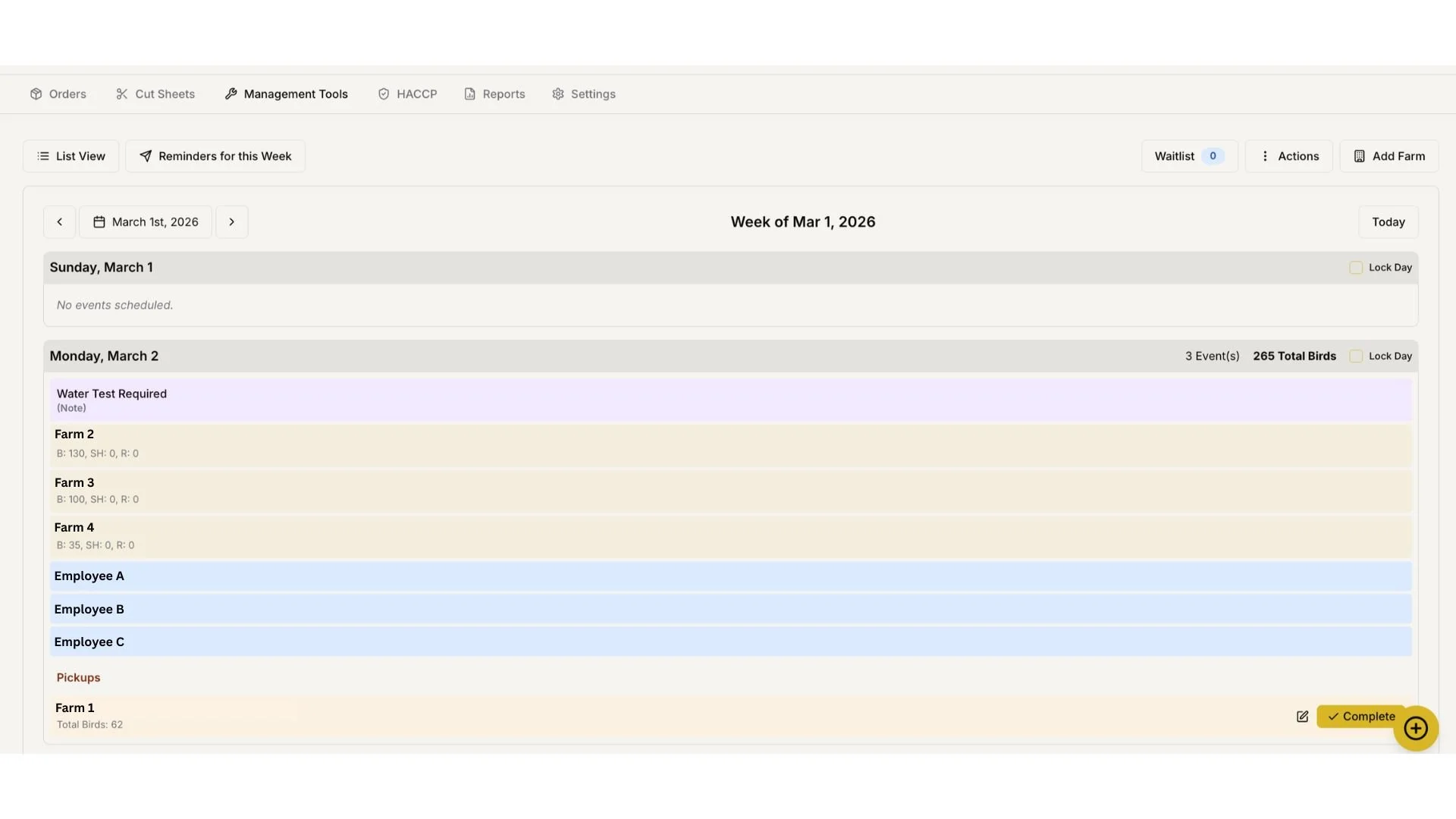Open List View

click(x=71, y=156)
